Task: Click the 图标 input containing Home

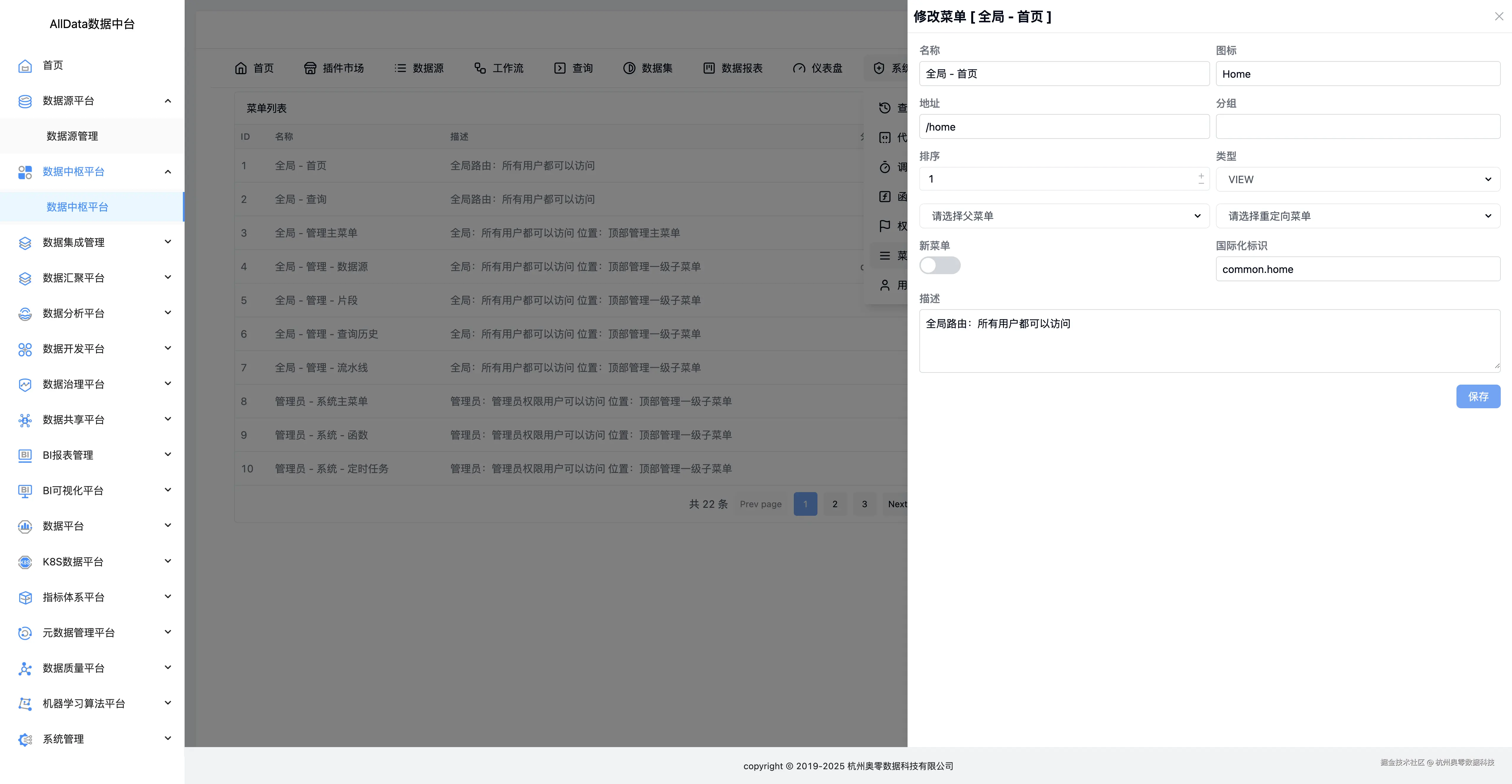Action: [x=1357, y=73]
